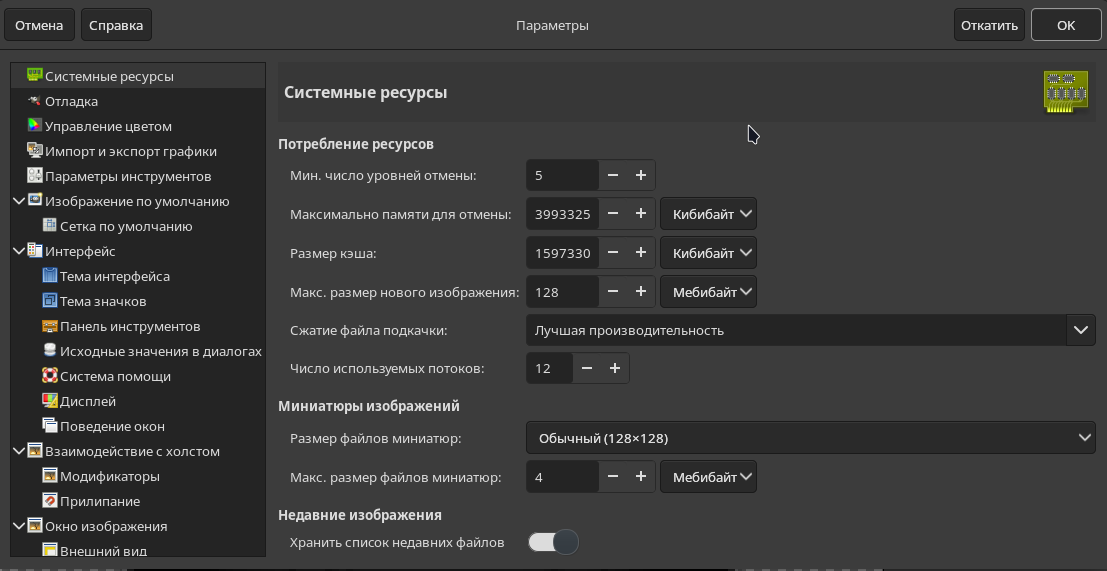Screen dimensions: 1107x571
Task: Collapse the Интерфейс tree section
Action: tap(19, 251)
